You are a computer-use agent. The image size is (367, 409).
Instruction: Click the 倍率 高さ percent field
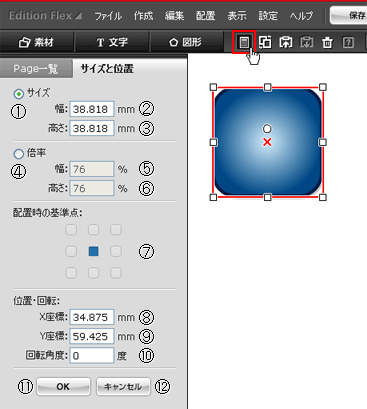coord(92,188)
